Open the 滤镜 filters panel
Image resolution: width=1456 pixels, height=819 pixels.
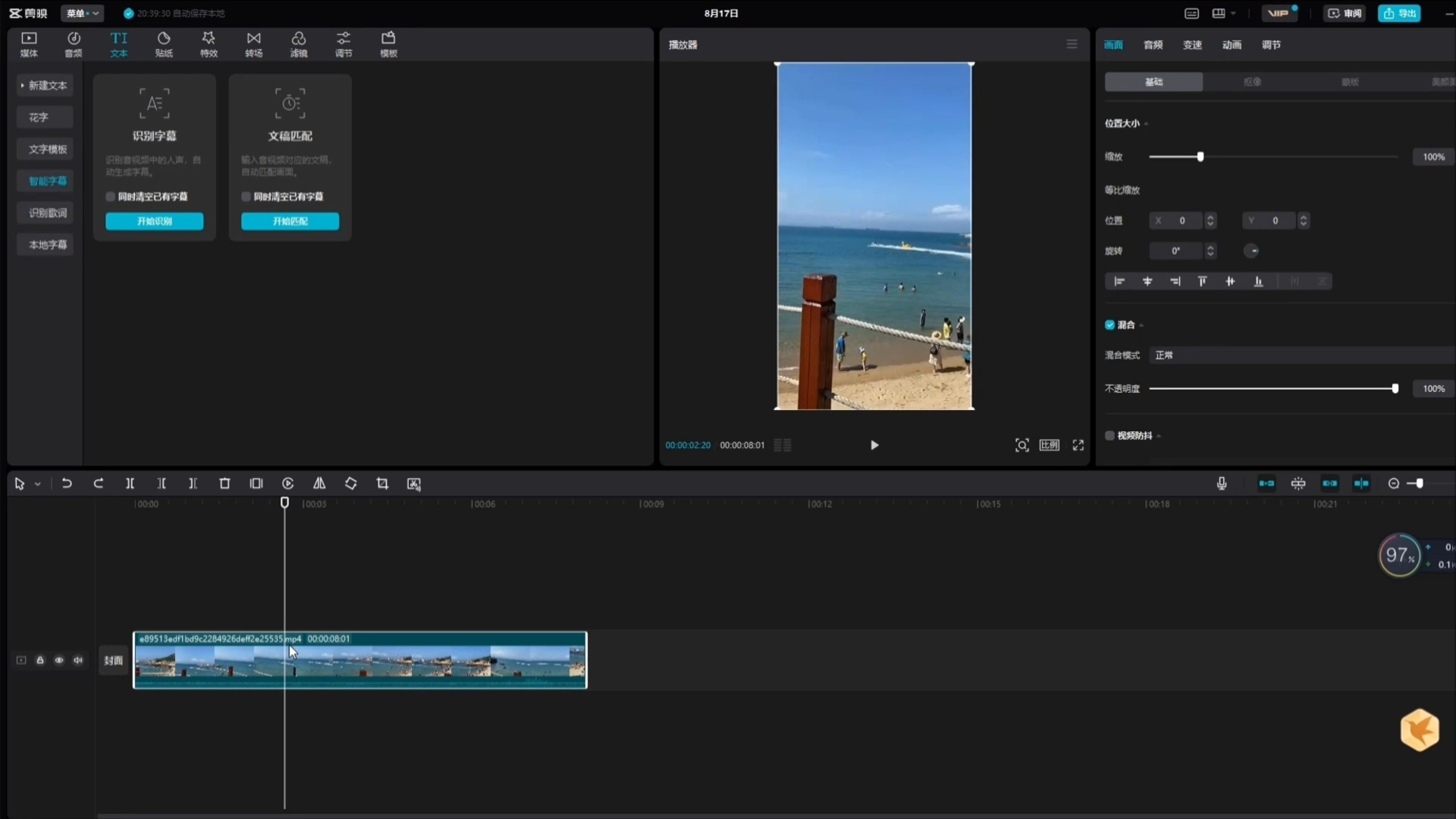coord(299,44)
